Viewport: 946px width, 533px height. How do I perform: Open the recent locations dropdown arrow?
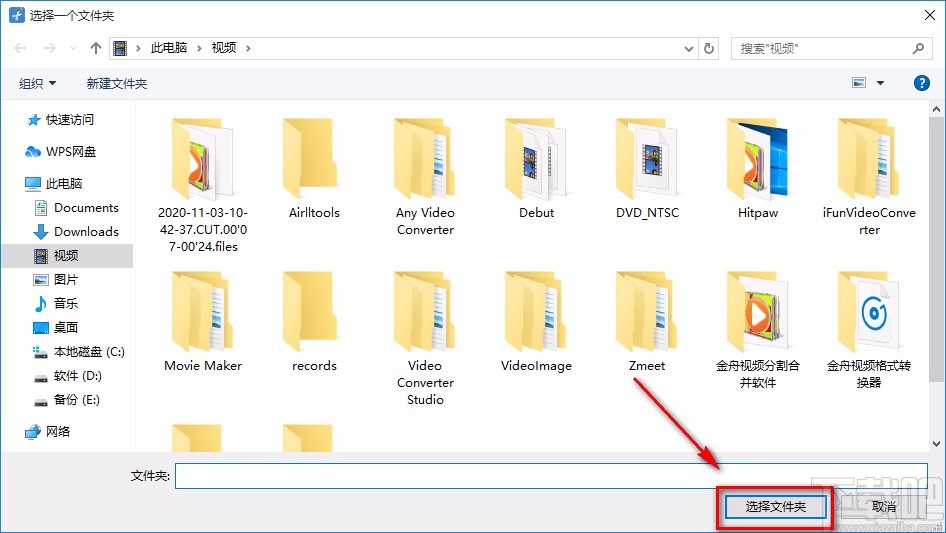[x=73, y=48]
